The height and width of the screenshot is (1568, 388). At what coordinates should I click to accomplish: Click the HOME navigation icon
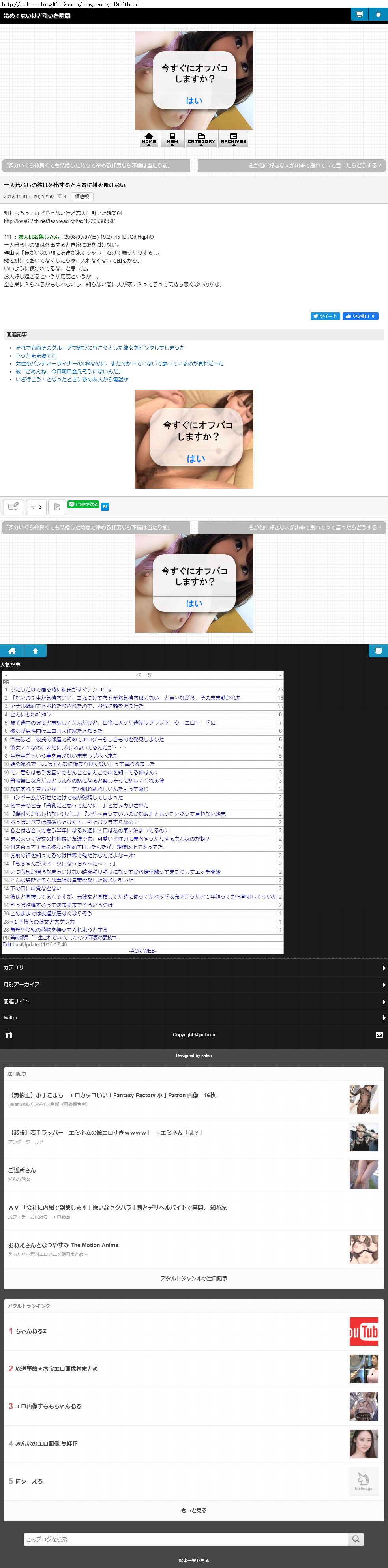(x=149, y=139)
